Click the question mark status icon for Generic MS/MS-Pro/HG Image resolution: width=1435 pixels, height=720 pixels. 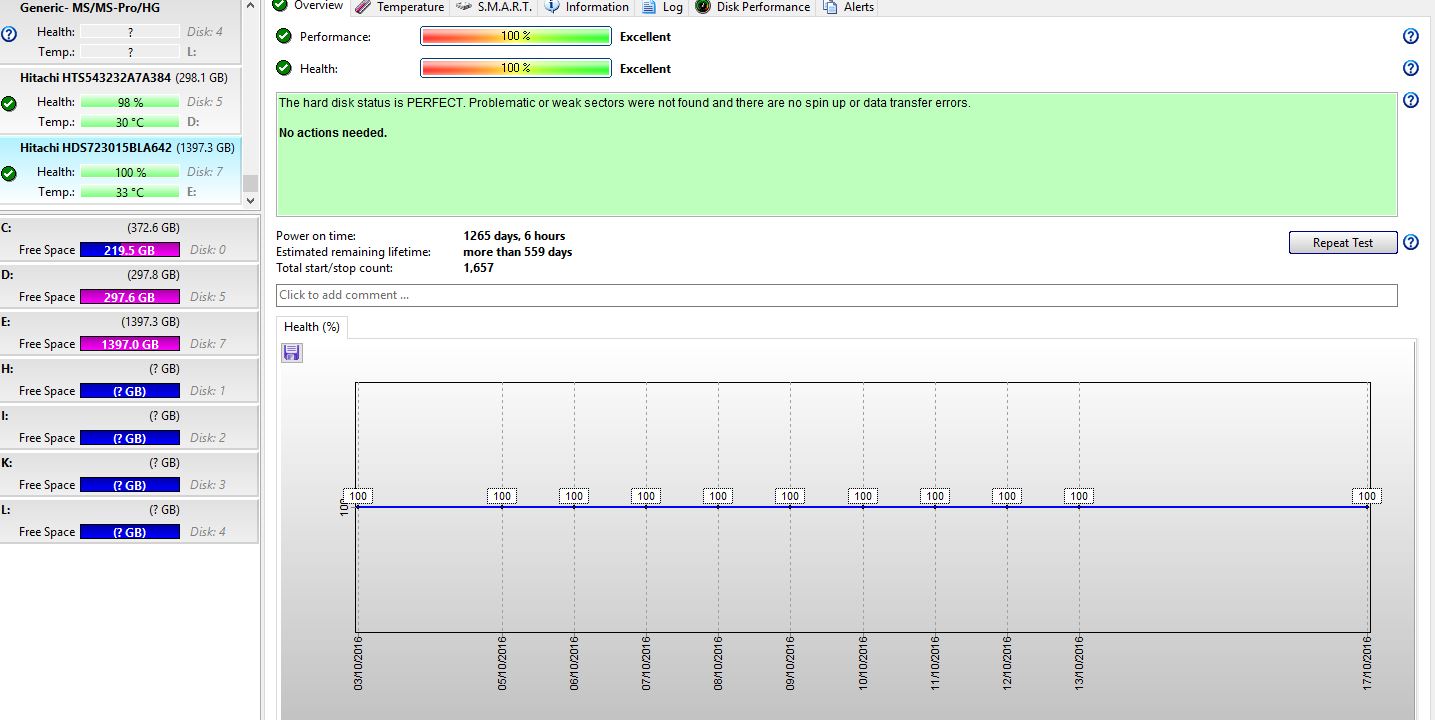pos(9,34)
